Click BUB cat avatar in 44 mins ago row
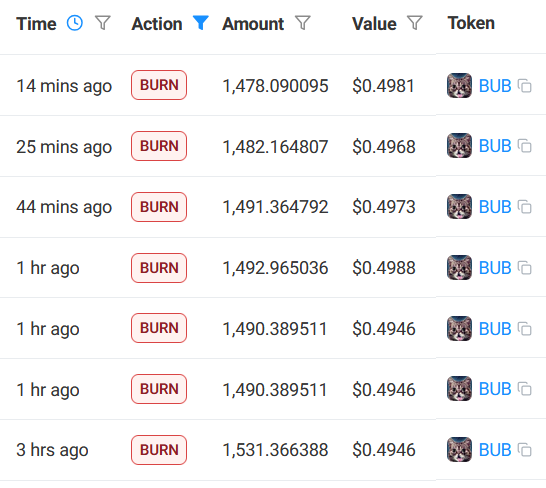Viewport: 546px width, 488px height. (459, 207)
